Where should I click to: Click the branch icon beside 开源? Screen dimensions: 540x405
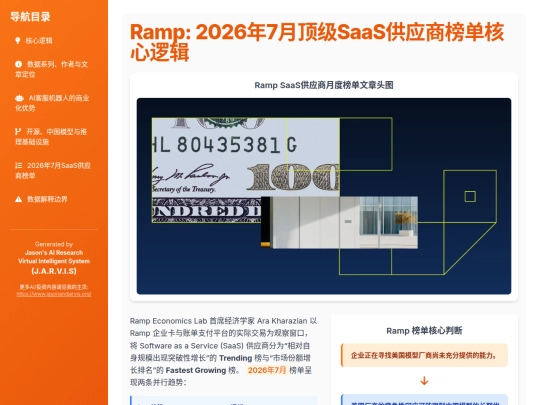tap(18, 132)
